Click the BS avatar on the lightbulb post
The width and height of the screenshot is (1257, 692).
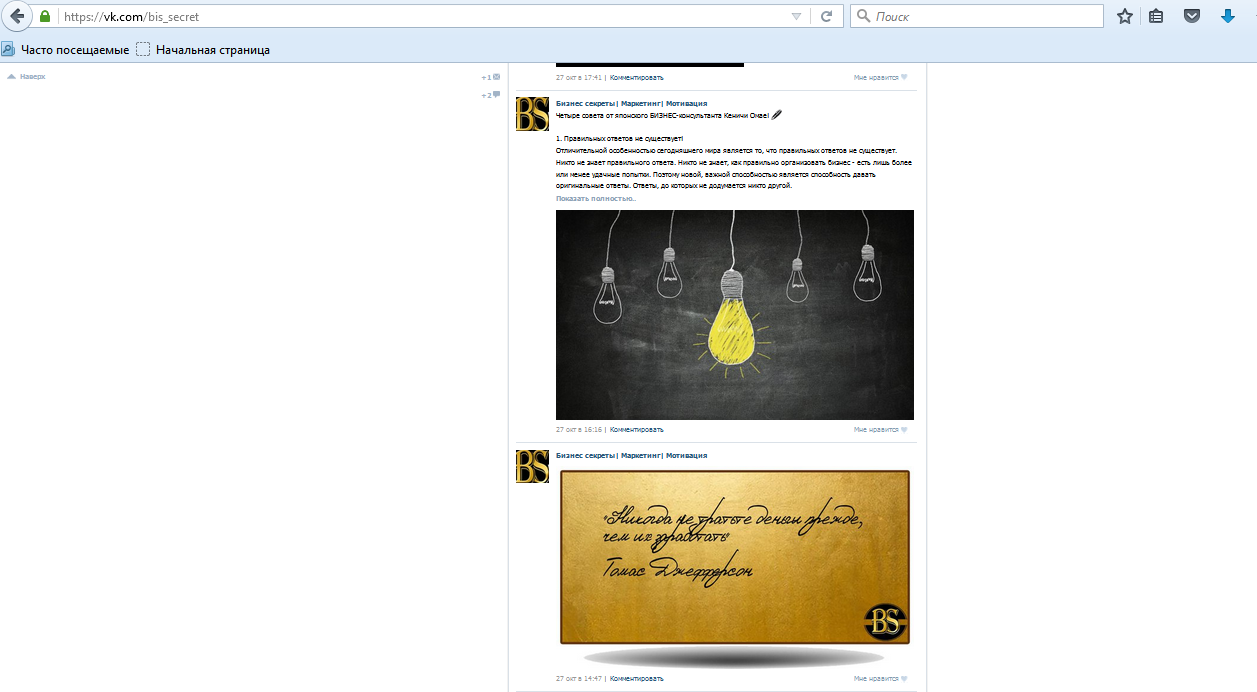532,114
